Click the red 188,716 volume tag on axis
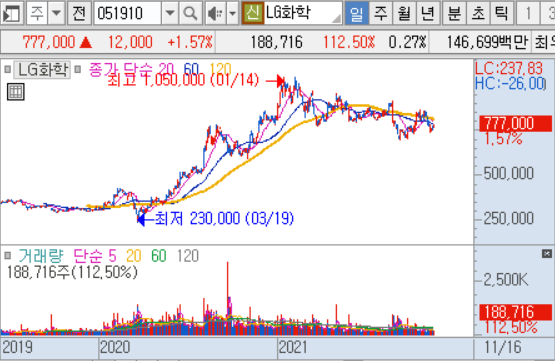The image size is (555, 361). tap(515, 312)
